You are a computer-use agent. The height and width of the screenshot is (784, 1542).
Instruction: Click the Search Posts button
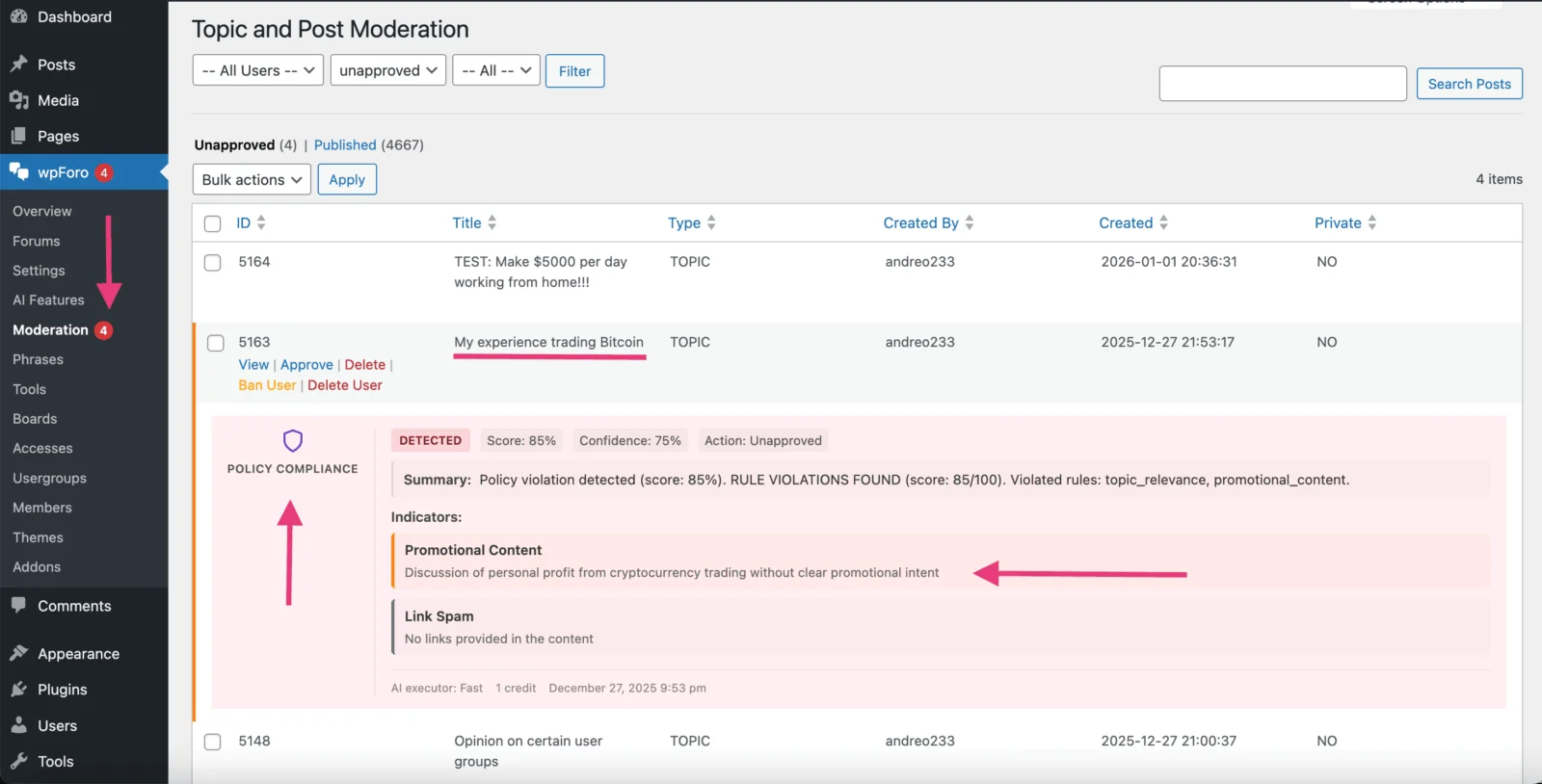pyautogui.click(x=1470, y=84)
